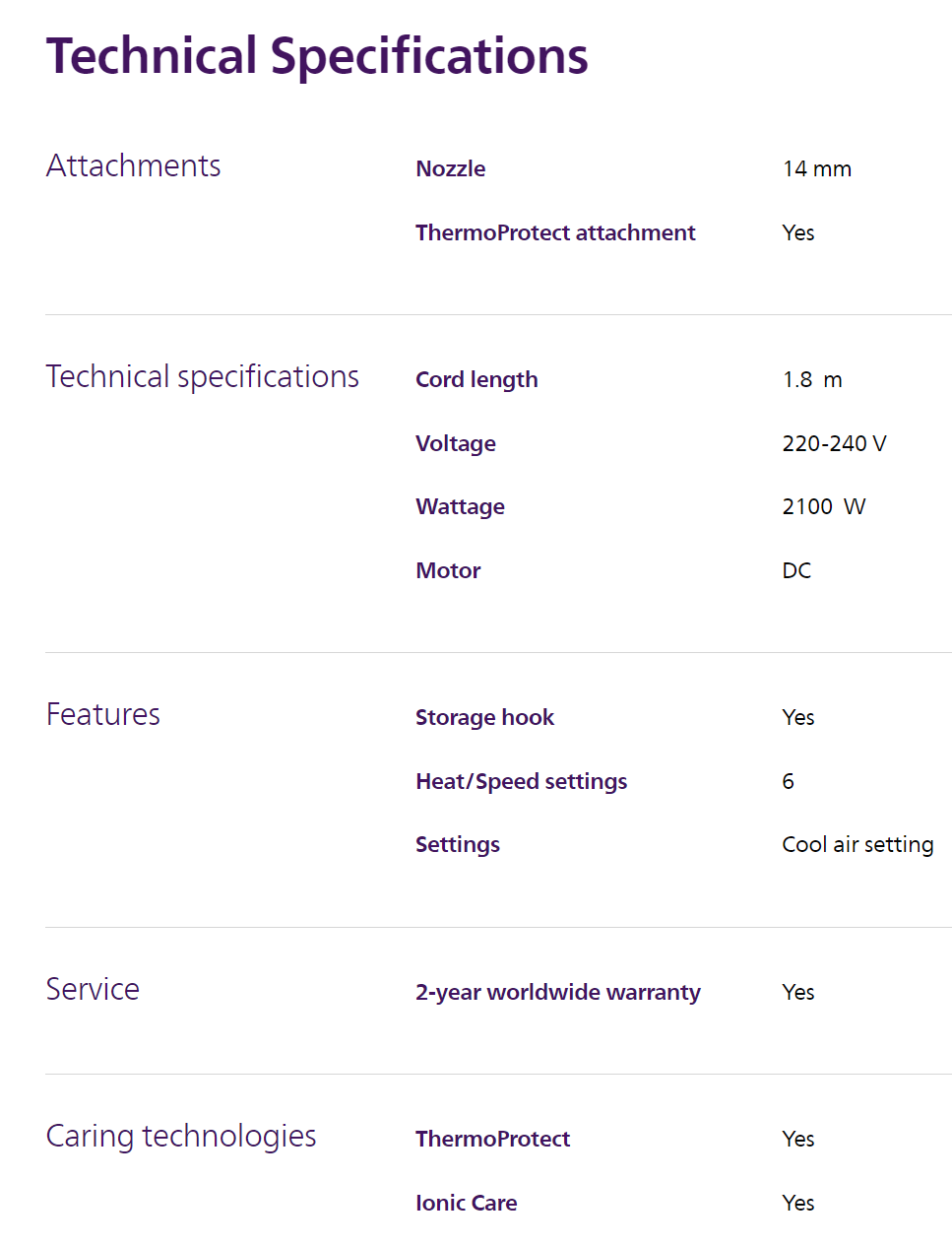The image size is (952, 1246).
Task: Click the Storage hook label
Action: coord(484,717)
